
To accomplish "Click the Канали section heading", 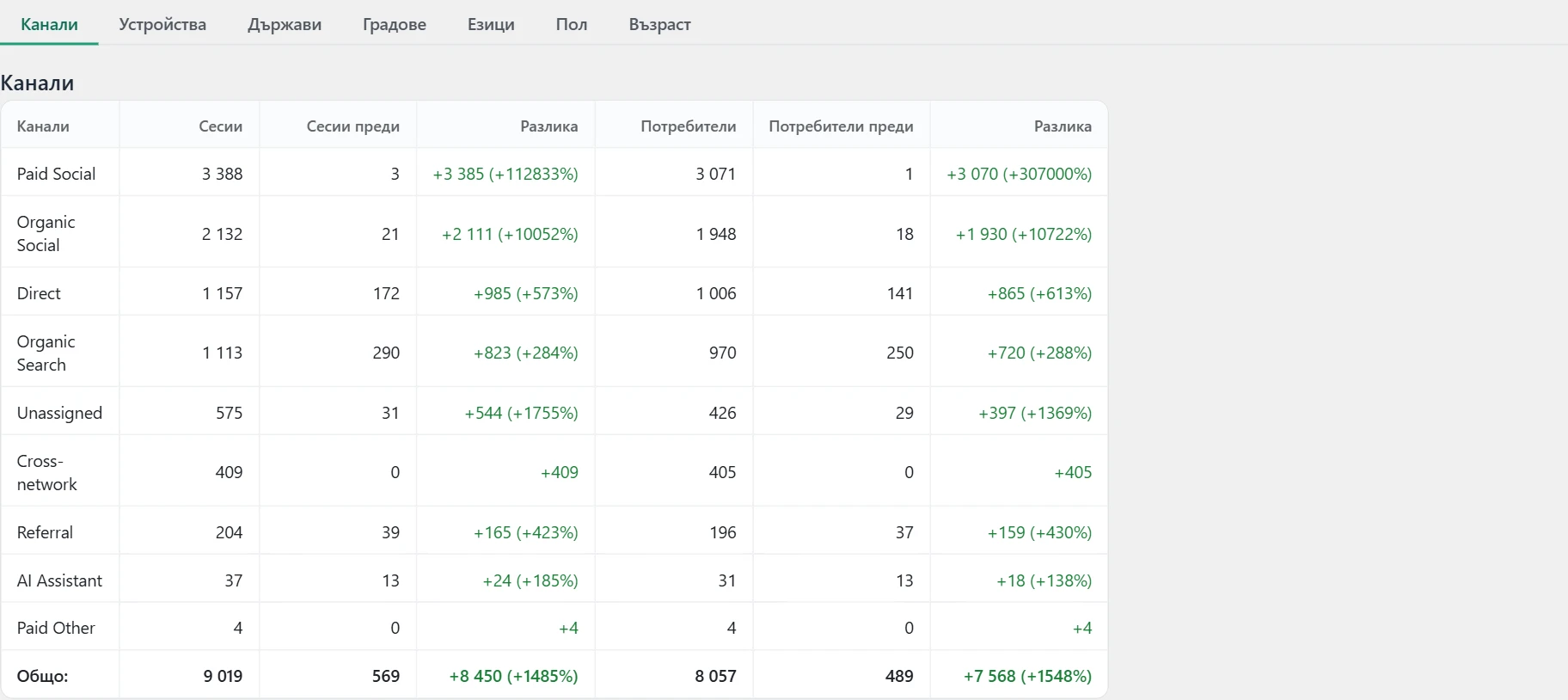I will [x=37, y=83].
